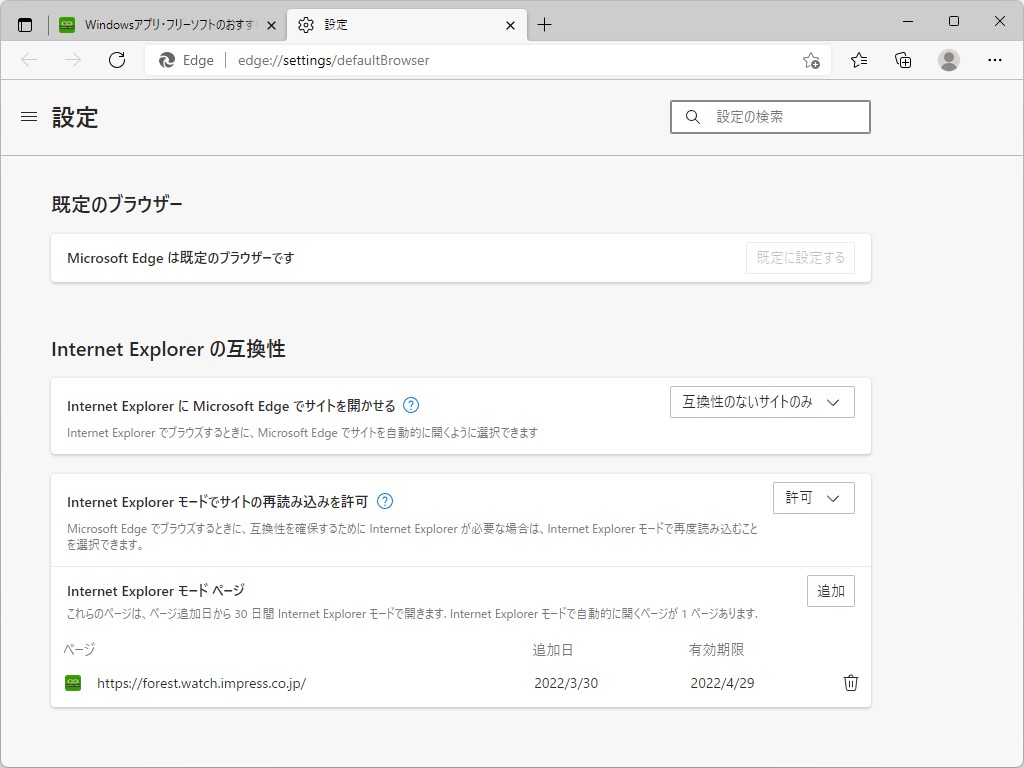The image size is (1024, 768).
Task: Open the Collections icon
Action: click(902, 60)
